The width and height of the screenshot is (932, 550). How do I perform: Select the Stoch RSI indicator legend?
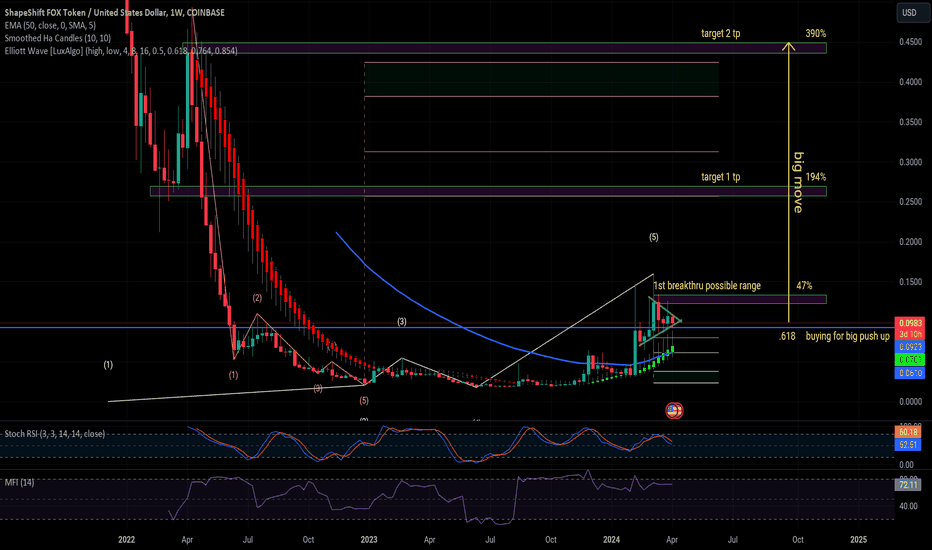(55, 434)
